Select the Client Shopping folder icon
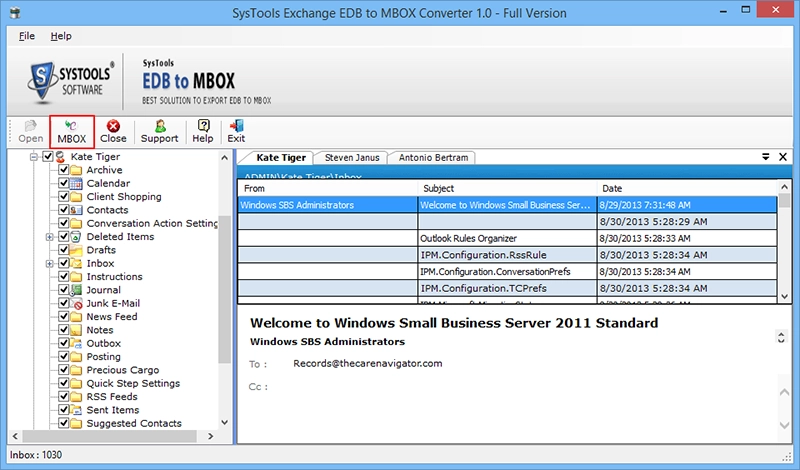The width and height of the screenshot is (800, 470). 76,196
